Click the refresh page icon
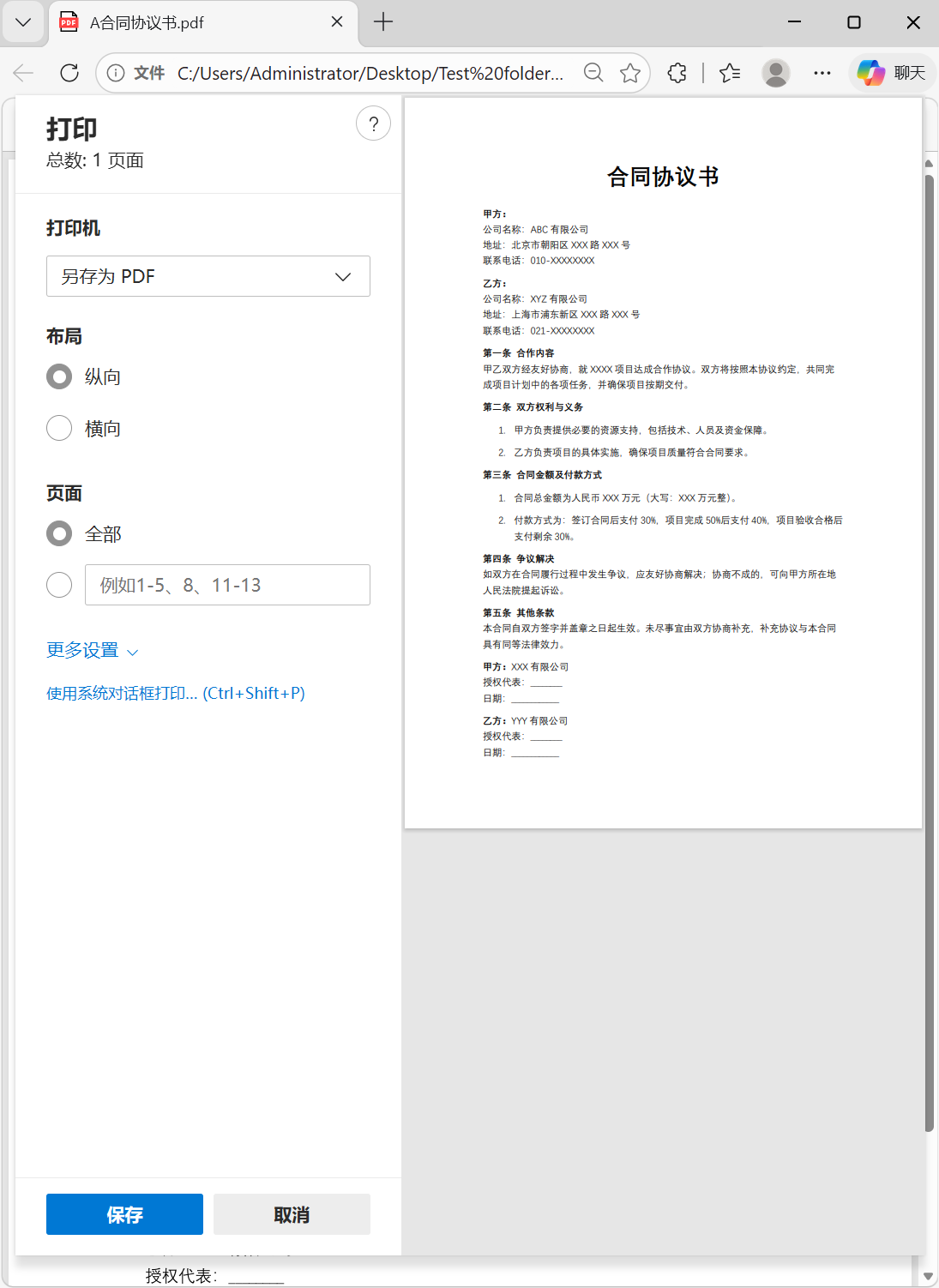This screenshot has height=1288, width=939. tap(69, 73)
